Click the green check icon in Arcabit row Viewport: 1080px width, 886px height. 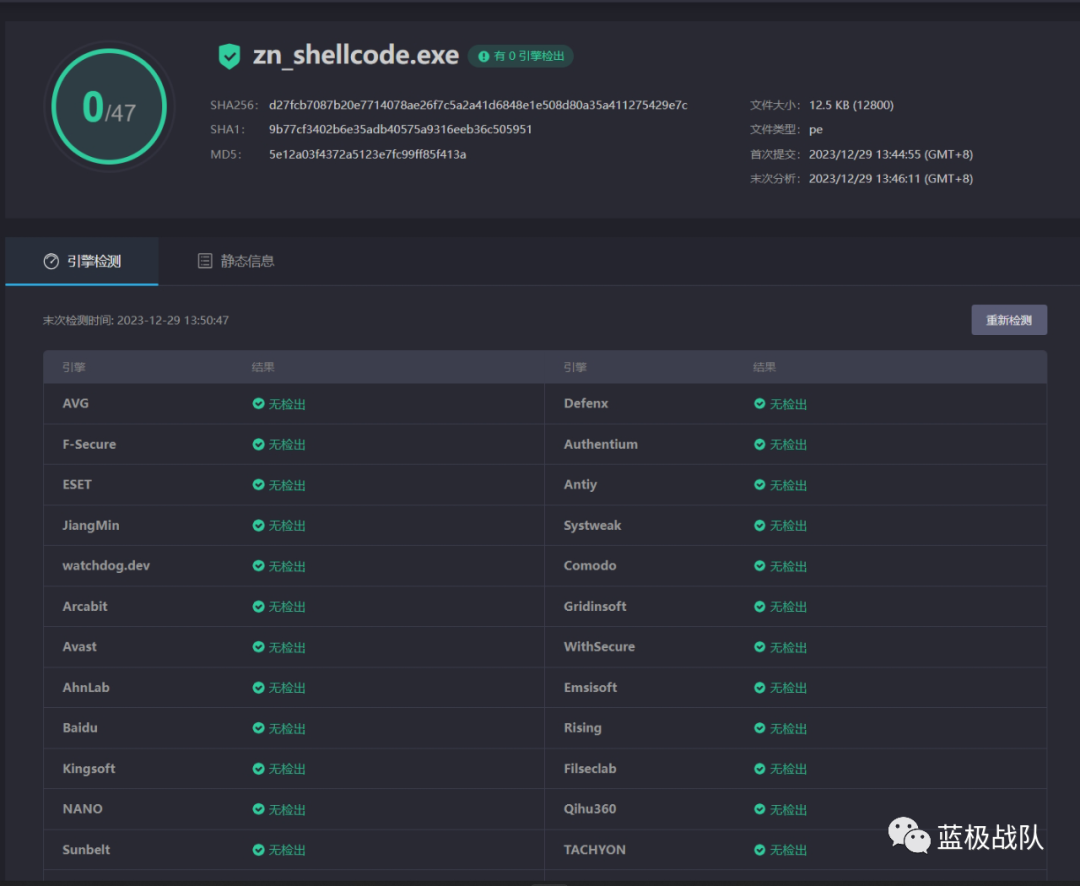[x=258, y=606]
